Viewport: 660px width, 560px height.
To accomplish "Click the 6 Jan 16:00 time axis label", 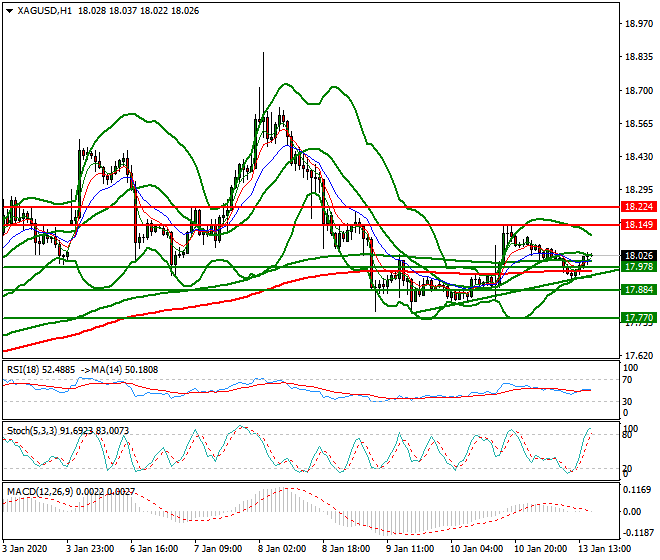I will [x=154, y=549].
